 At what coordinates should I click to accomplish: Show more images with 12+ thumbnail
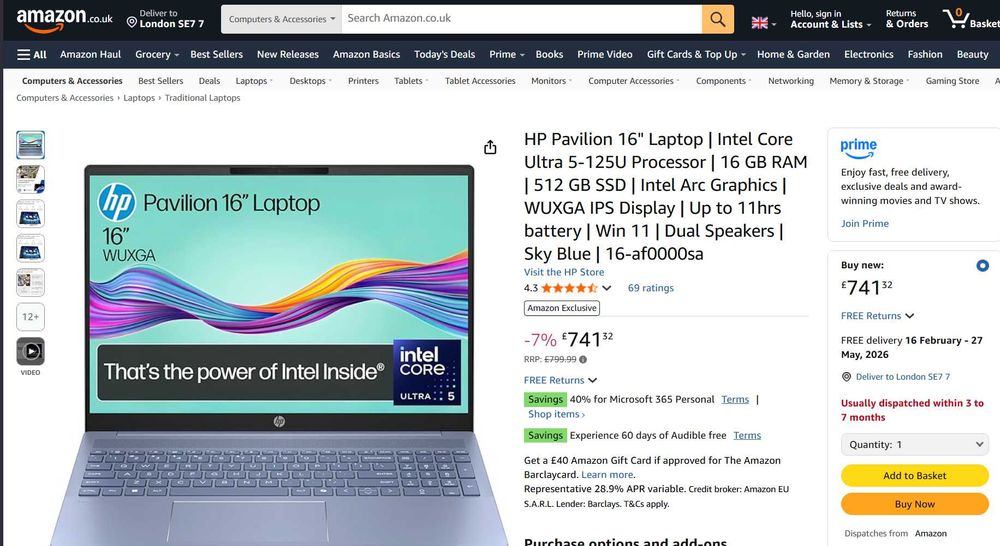(31, 317)
